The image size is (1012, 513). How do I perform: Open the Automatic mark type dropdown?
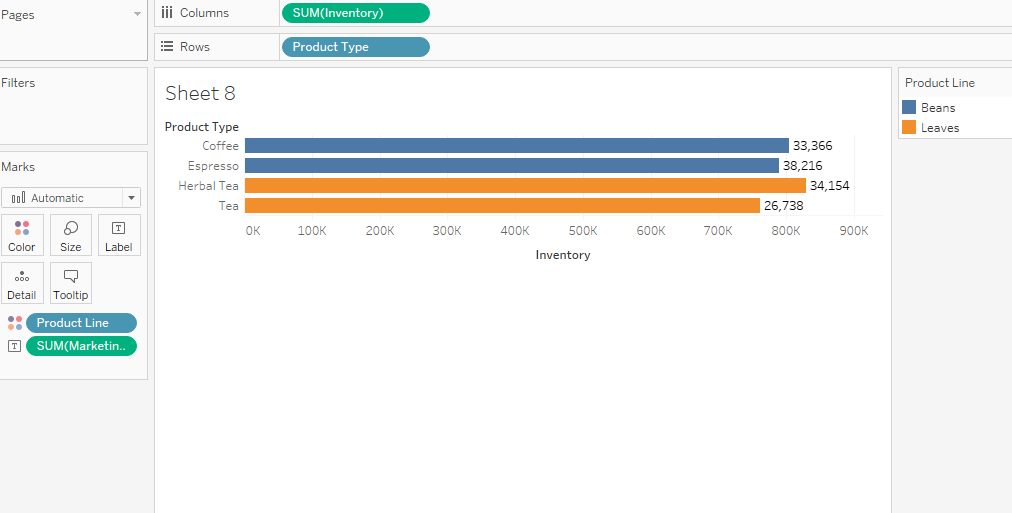coord(71,197)
